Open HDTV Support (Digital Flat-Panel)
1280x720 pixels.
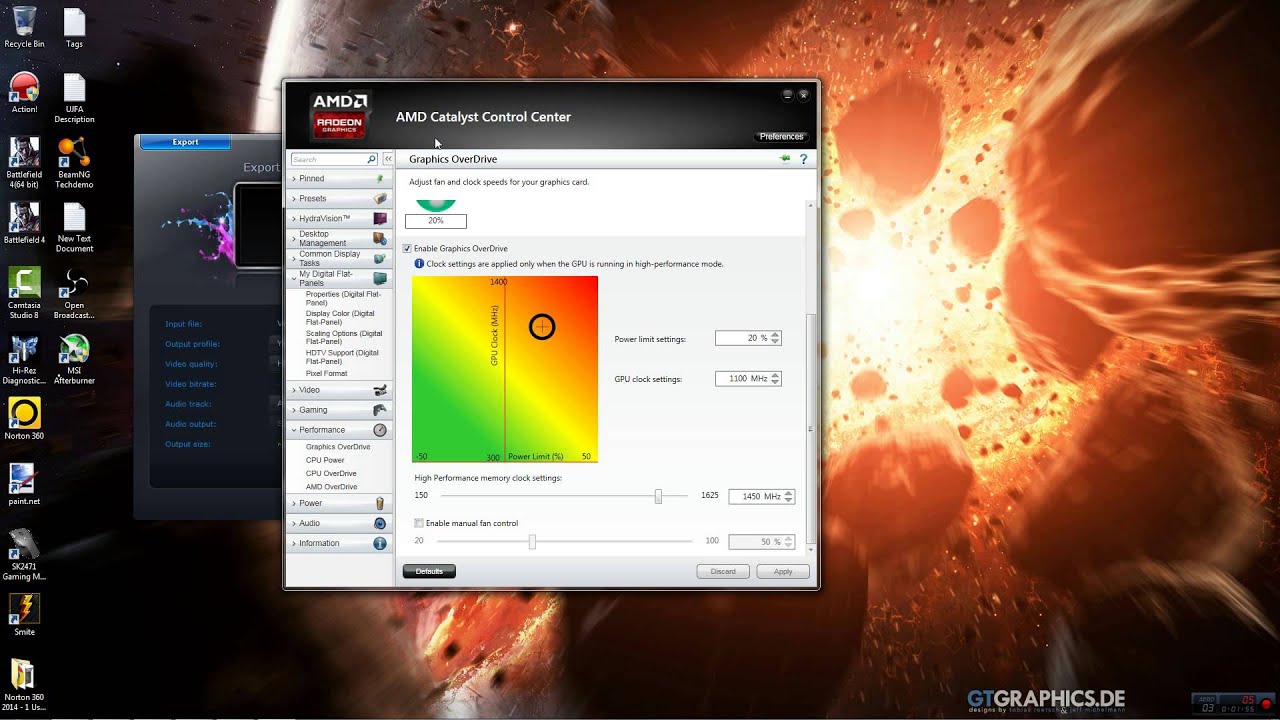tap(342, 356)
